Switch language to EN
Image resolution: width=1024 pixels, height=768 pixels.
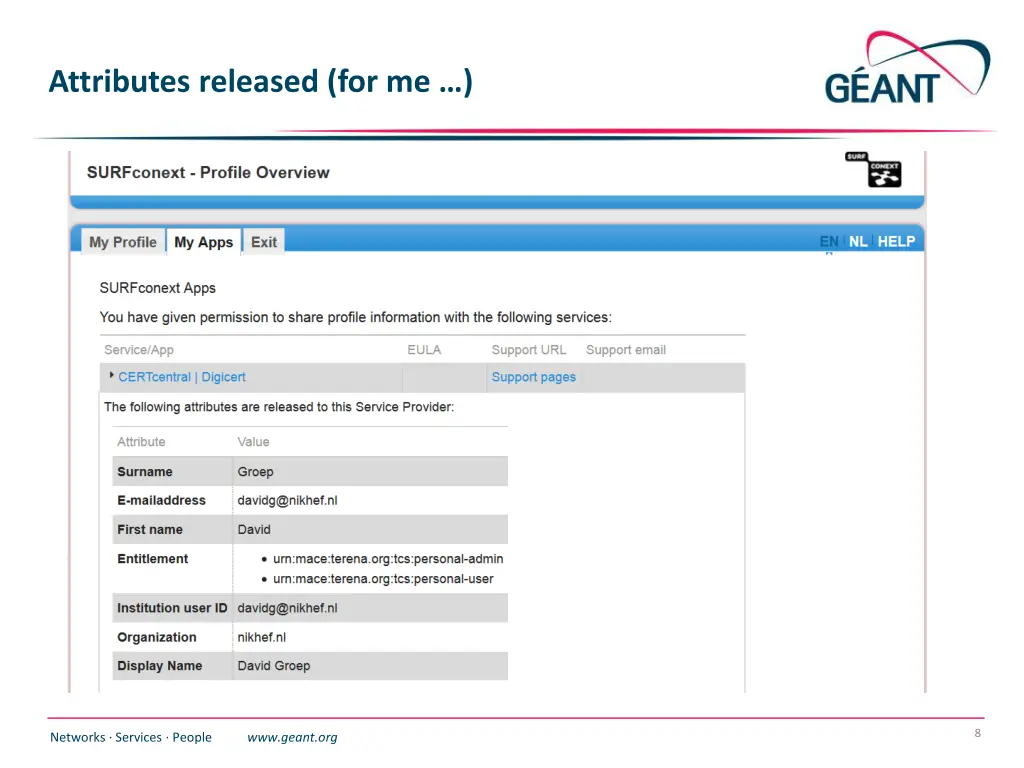pyautogui.click(x=829, y=242)
